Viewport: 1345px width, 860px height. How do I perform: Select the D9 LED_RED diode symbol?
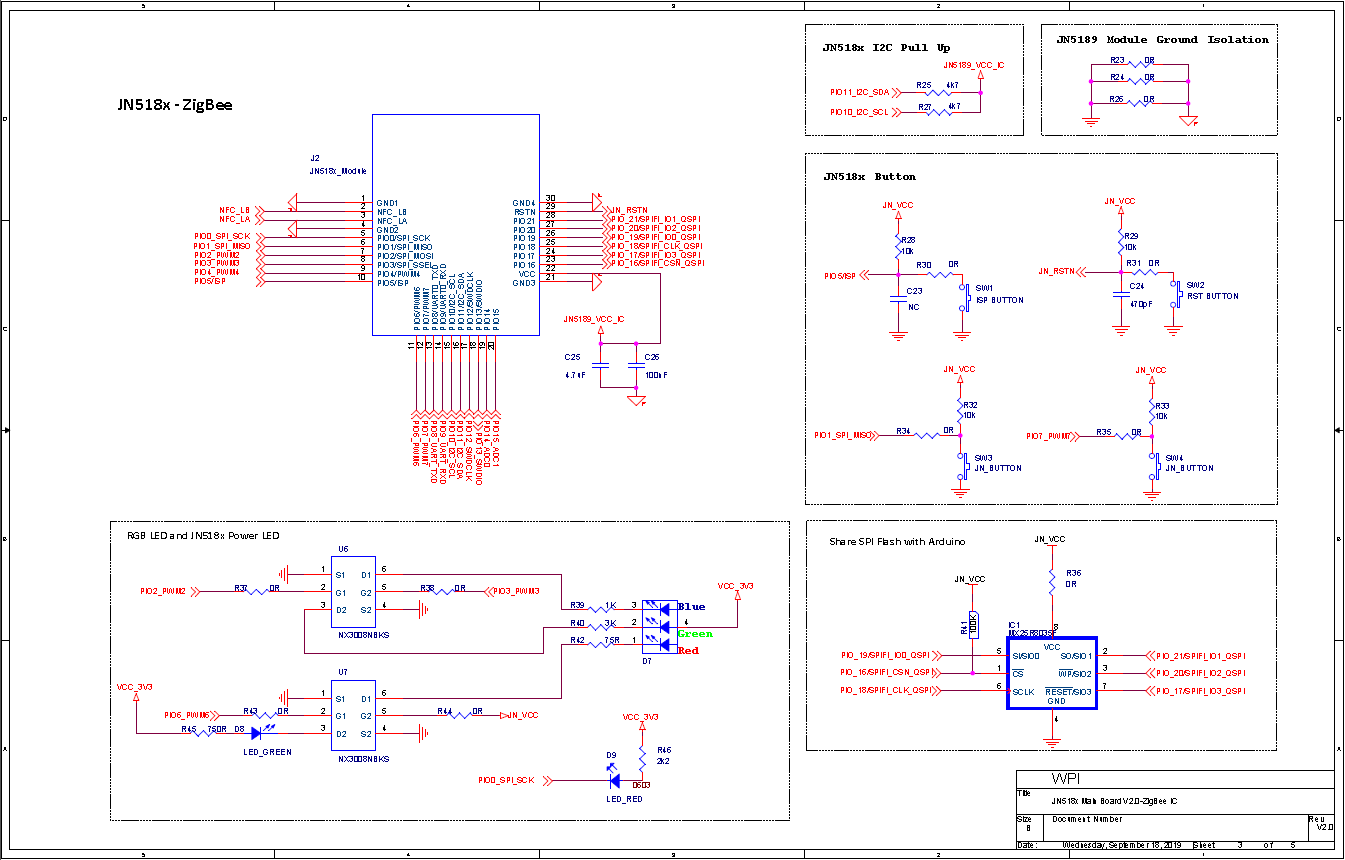pyautogui.click(x=614, y=780)
